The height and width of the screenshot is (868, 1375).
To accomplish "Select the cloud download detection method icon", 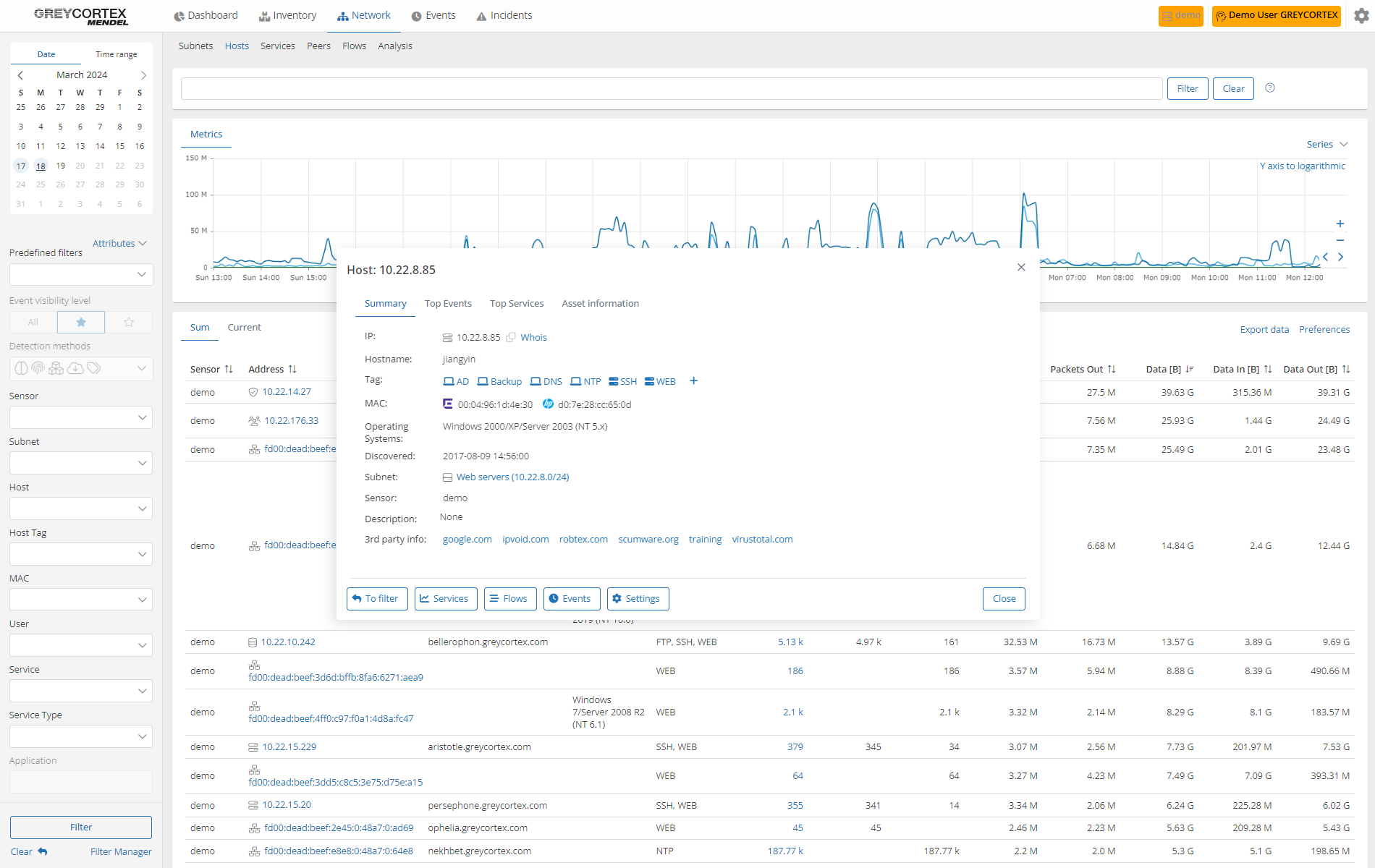I will [x=75, y=367].
